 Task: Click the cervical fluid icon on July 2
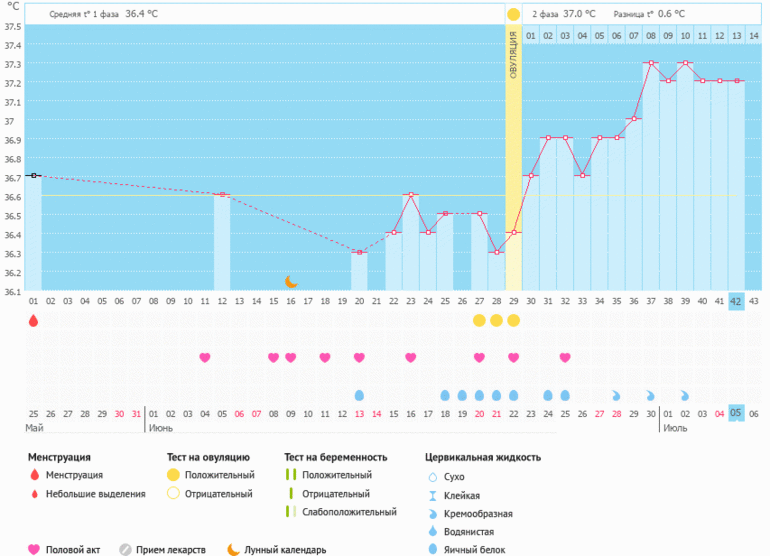685,395
